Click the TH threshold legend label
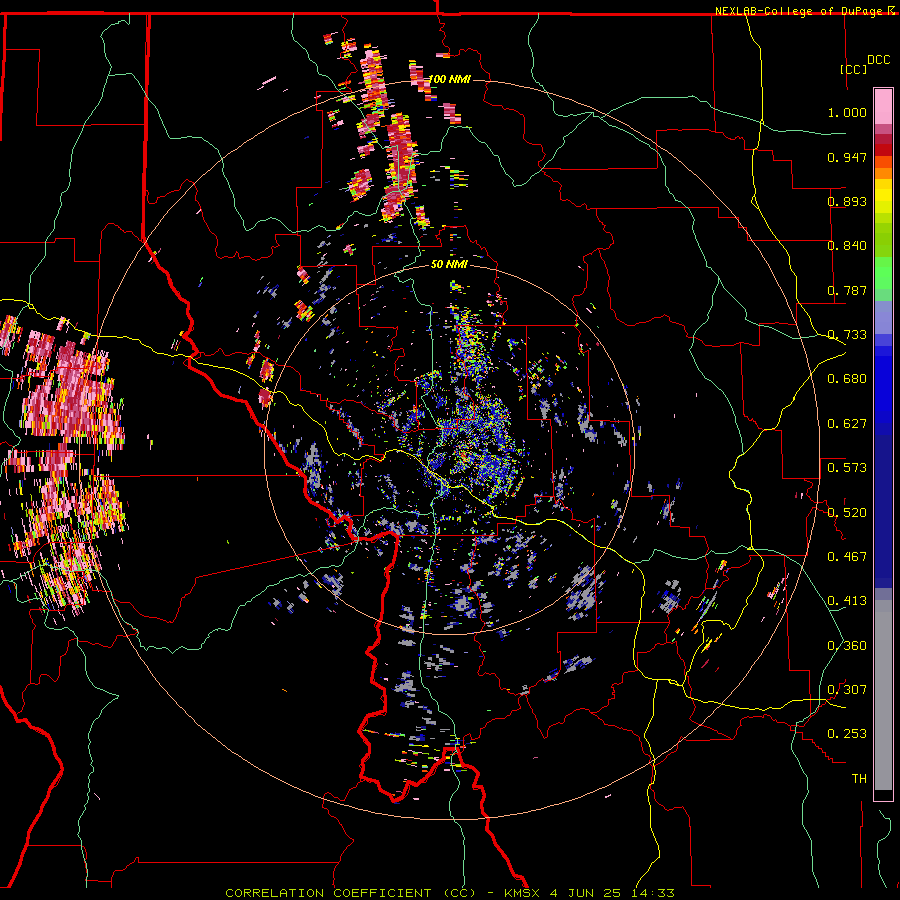The height and width of the screenshot is (900, 900). click(859, 778)
